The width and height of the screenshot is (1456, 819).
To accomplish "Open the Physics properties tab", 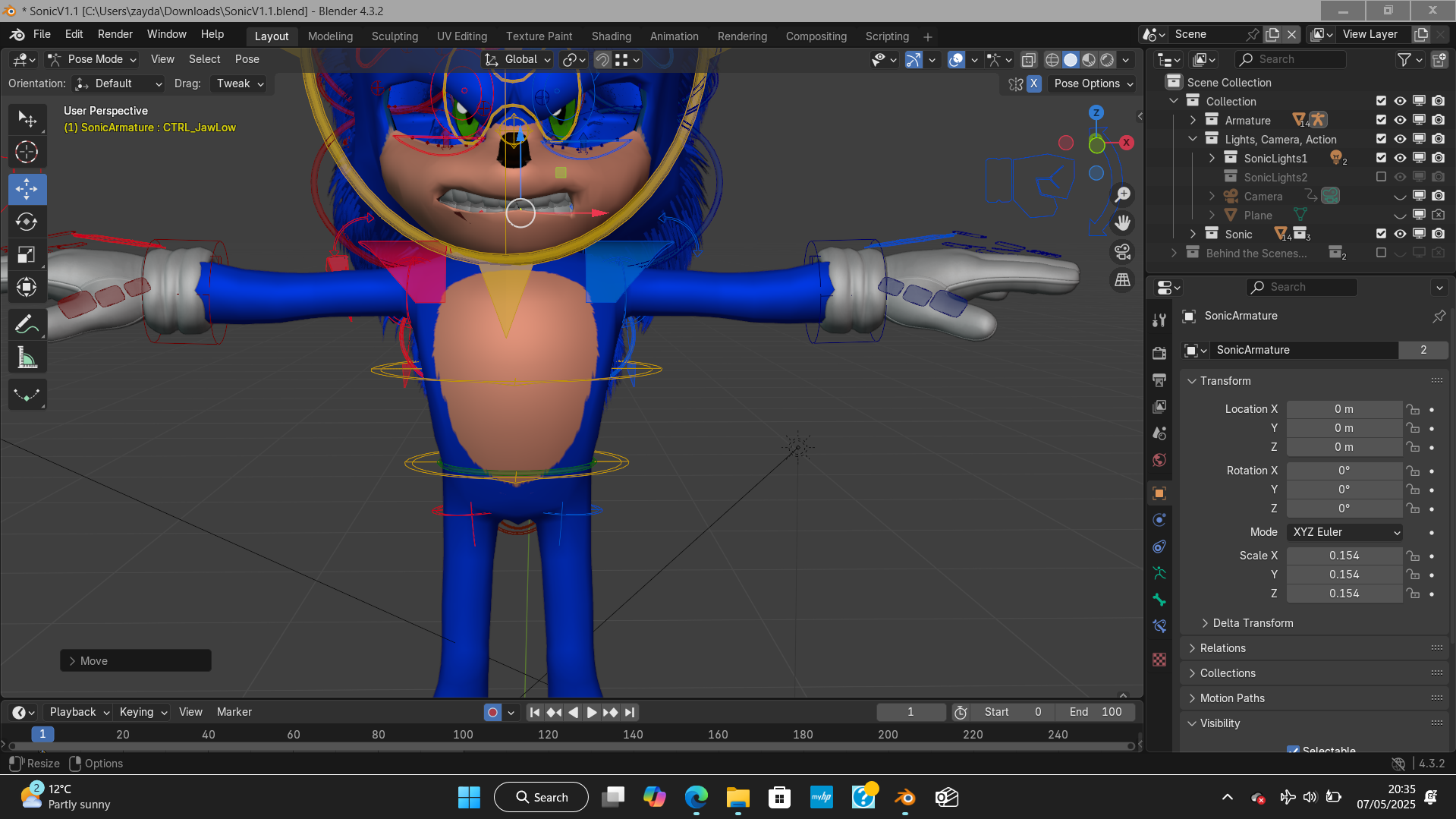I will (x=1159, y=520).
